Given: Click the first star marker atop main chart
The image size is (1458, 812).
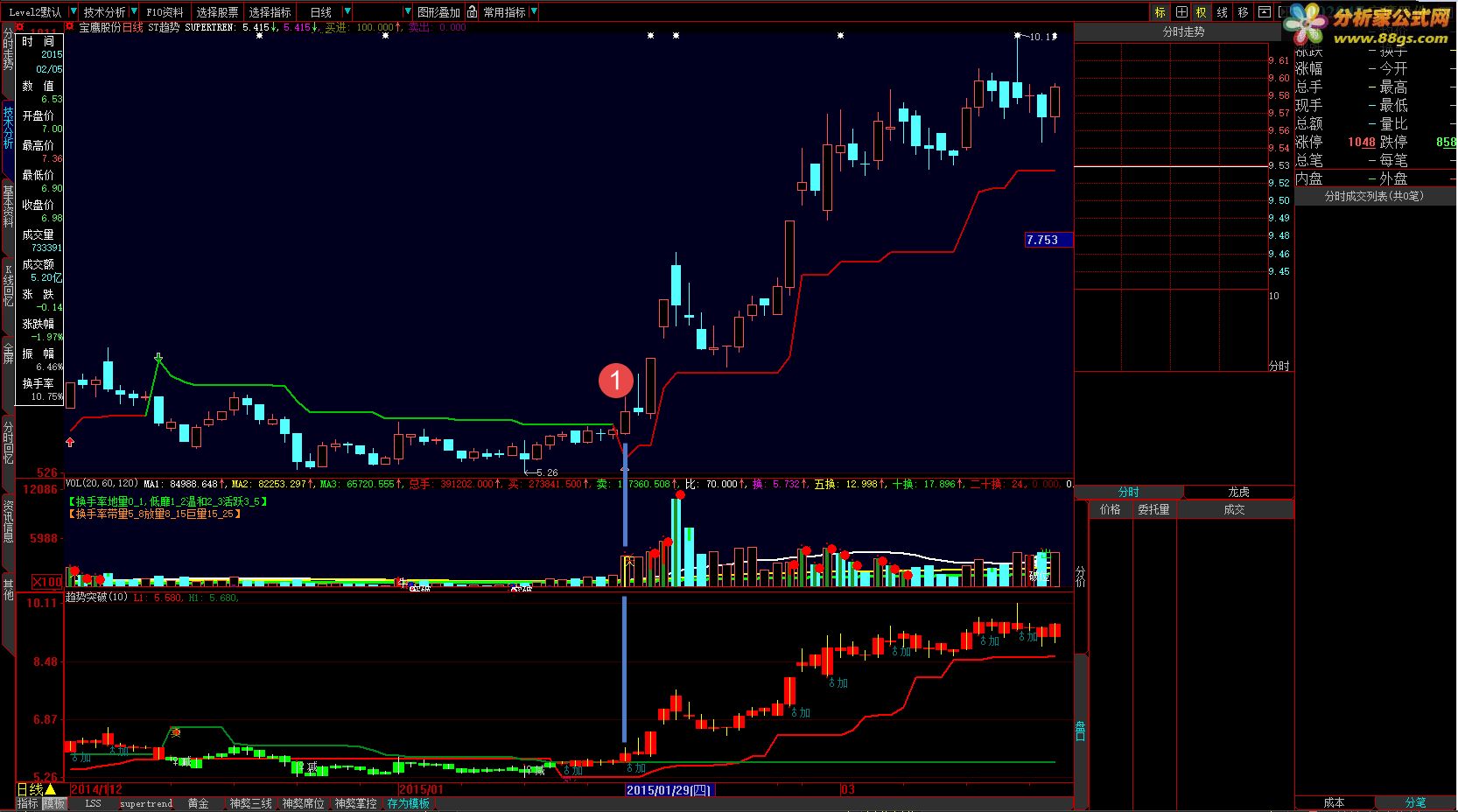Looking at the screenshot, I should (x=260, y=36).
